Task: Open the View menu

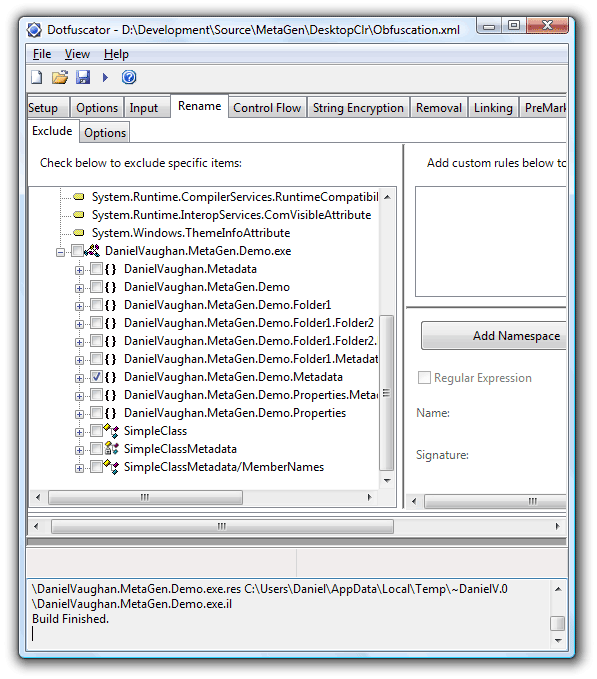Action: (x=77, y=54)
